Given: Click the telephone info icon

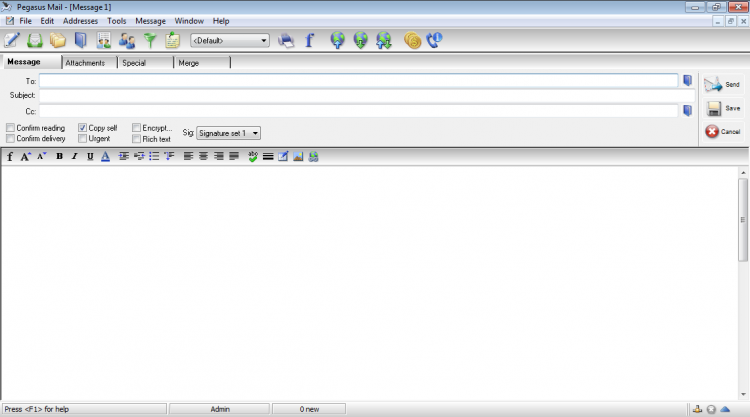Looking at the screenshot, I should click(x=434, y=40).
